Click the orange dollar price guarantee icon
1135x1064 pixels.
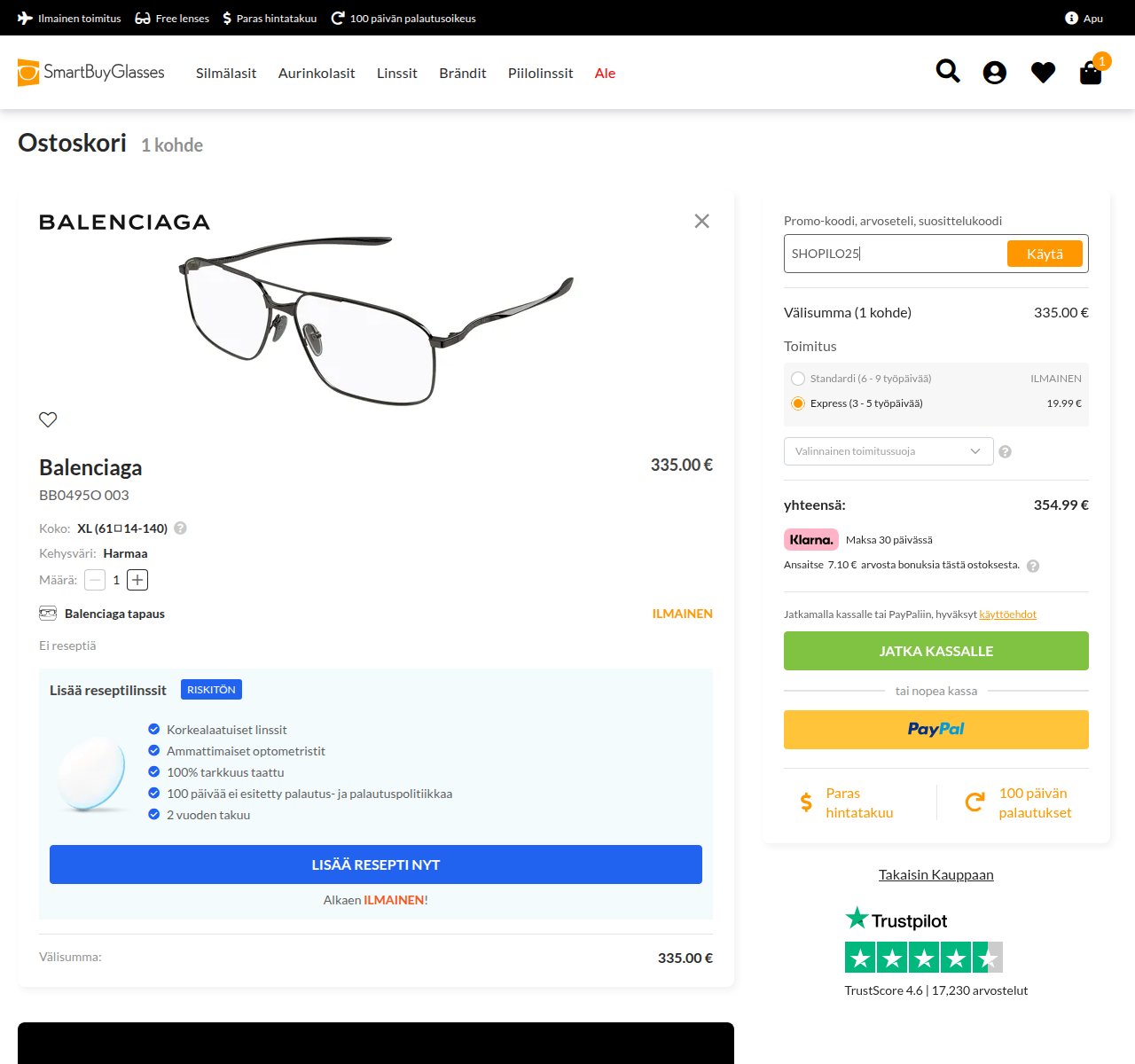point(806,802)
